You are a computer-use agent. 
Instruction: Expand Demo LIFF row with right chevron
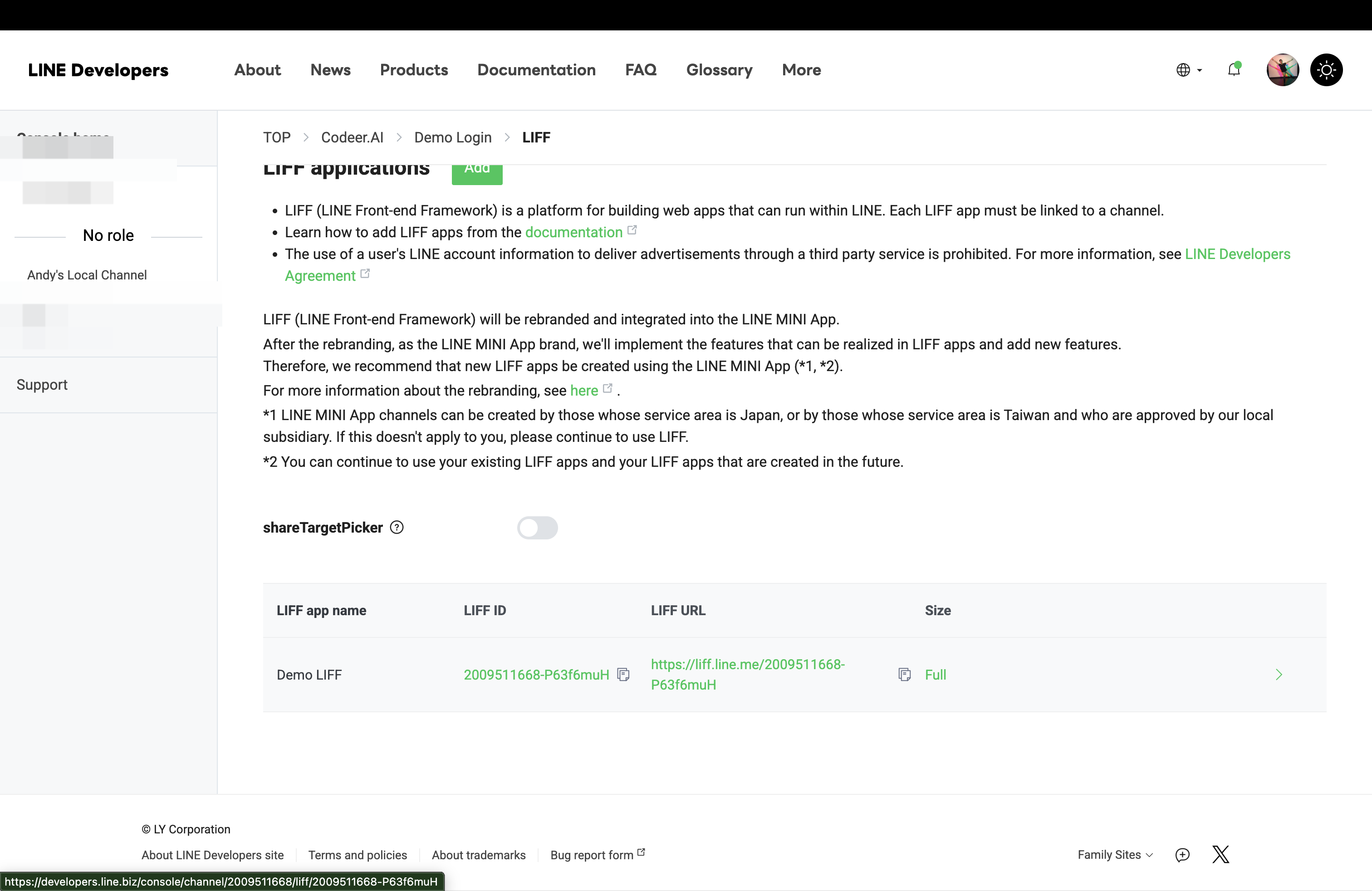tap(1279, 674)
